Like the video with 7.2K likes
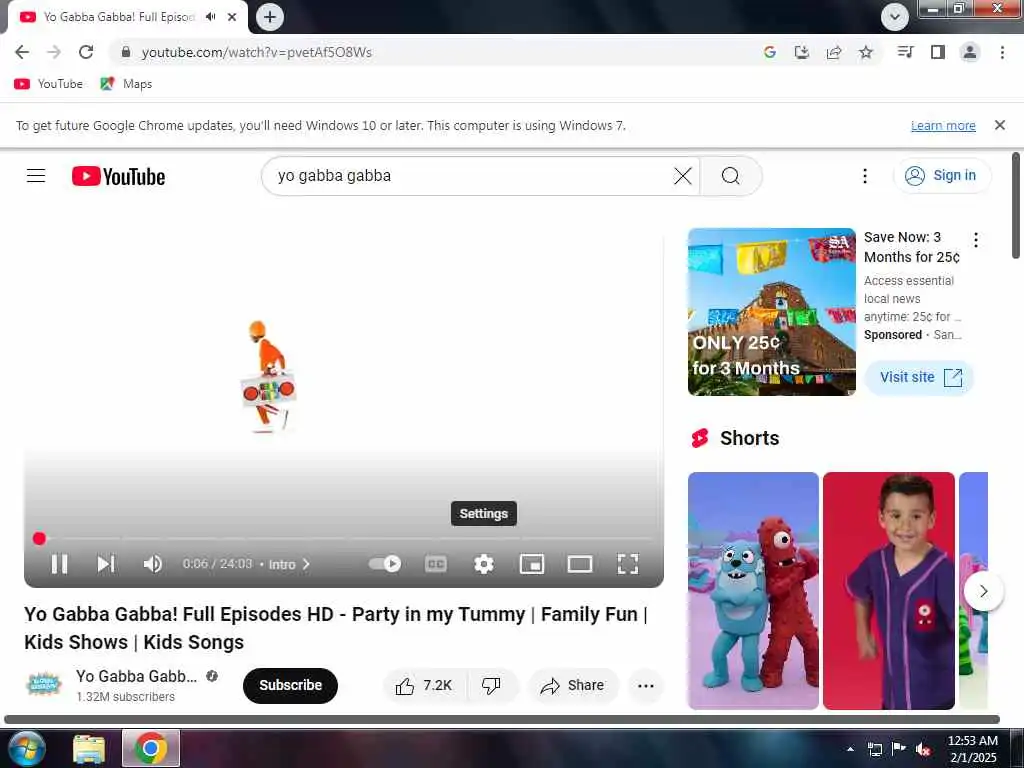The image size is (1024, 768). coord(424,685)
